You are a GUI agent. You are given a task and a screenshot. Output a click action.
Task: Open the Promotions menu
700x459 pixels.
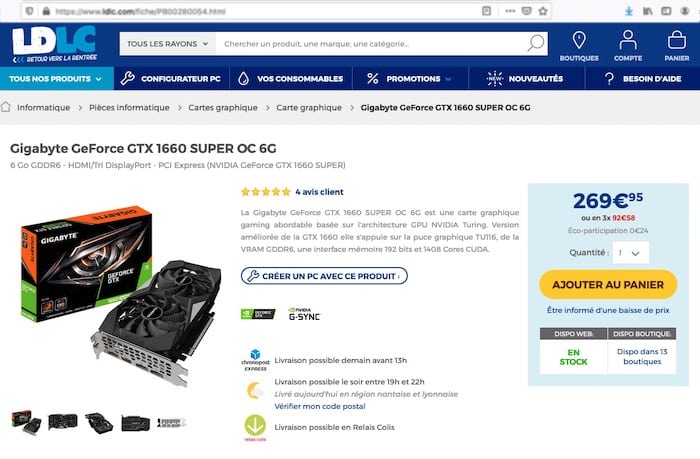(410, 79)
